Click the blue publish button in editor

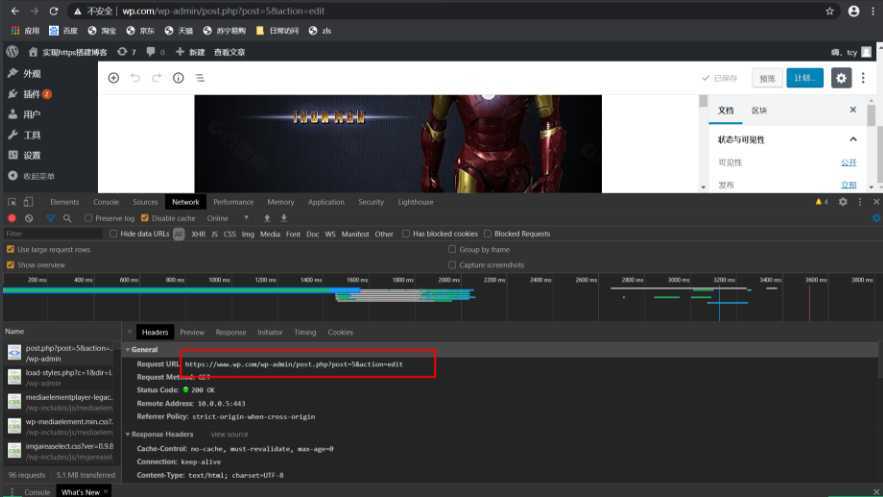[x=805, y=78]
